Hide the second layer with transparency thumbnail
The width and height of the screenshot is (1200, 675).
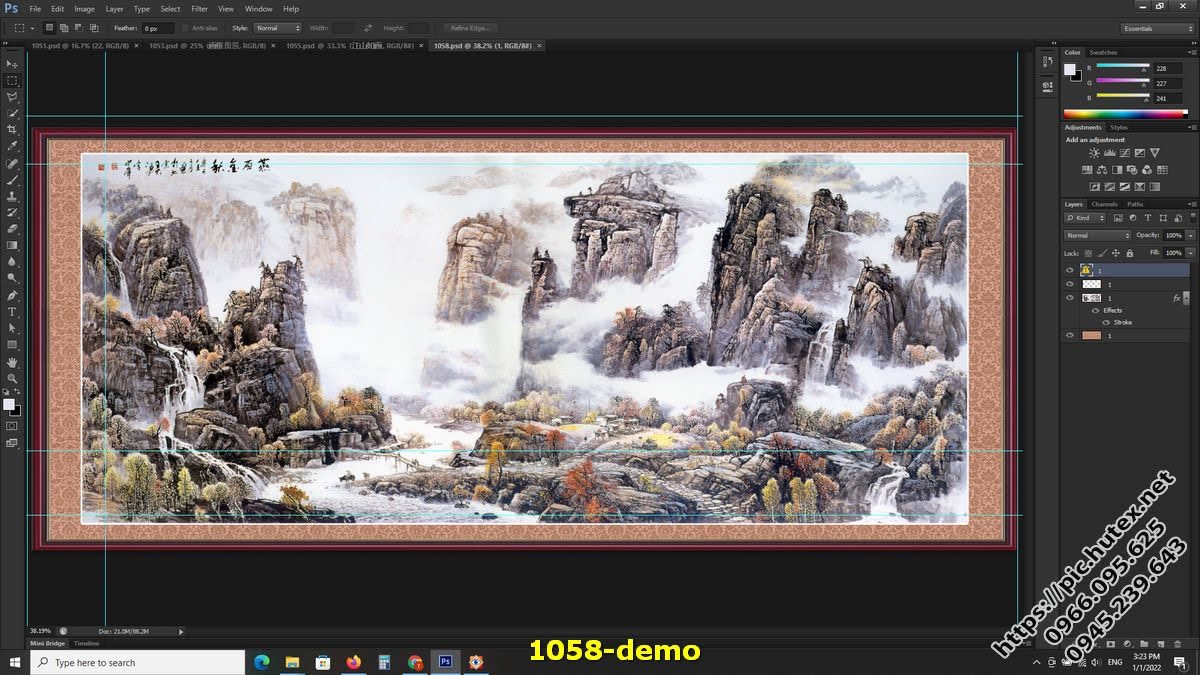pos(1070,284)
